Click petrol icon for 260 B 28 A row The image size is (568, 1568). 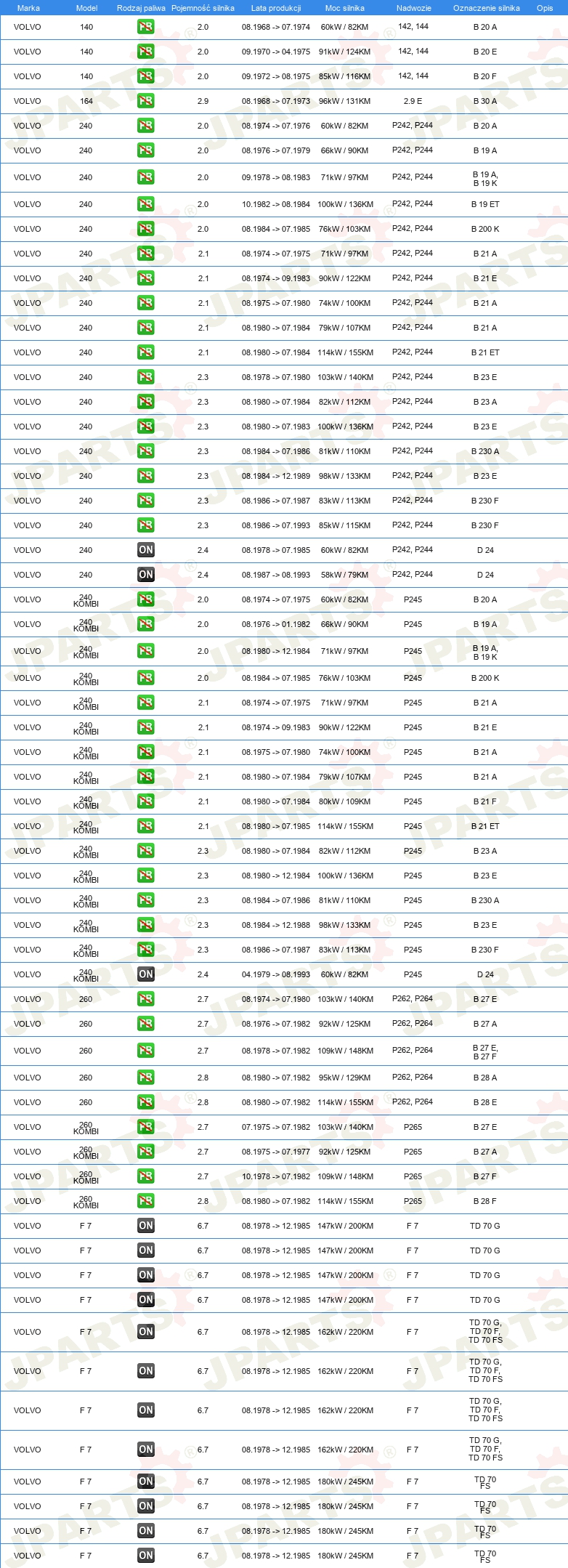pyautogui.click(x=146, y=1078)
